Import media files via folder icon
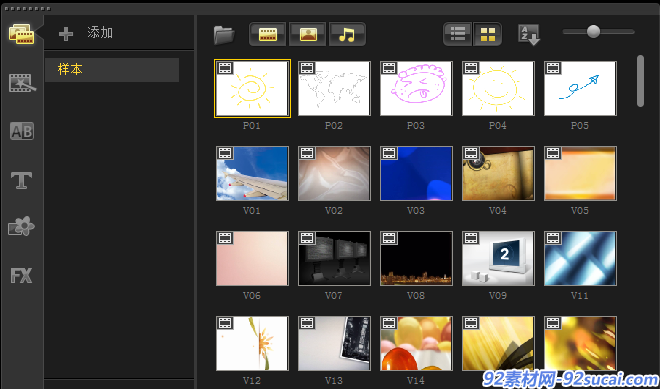This screenshot has width=660, height=389. coord(224,35)
